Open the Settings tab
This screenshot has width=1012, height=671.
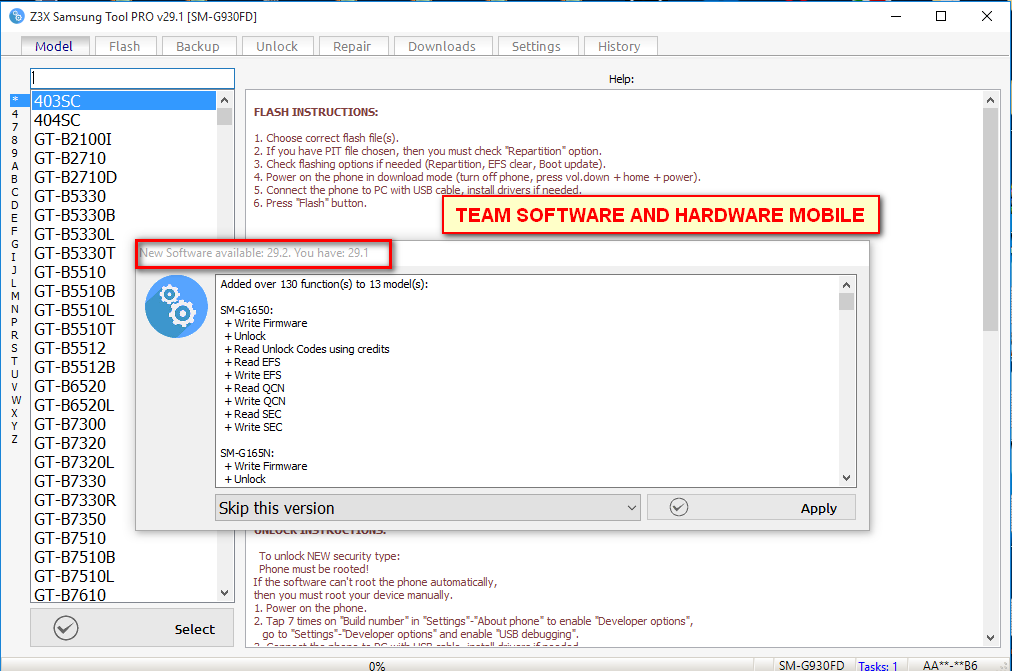click(536, 46)
